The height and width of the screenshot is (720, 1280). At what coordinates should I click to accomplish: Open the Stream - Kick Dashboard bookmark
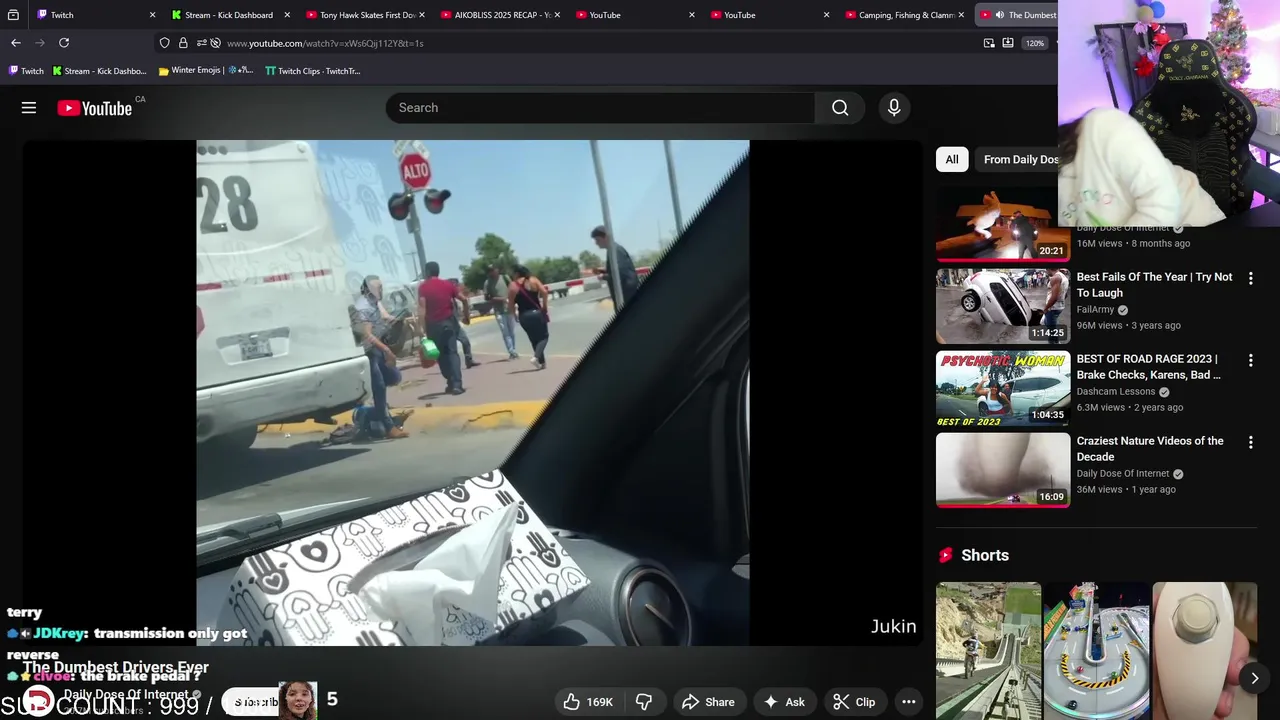coord(99,71)
